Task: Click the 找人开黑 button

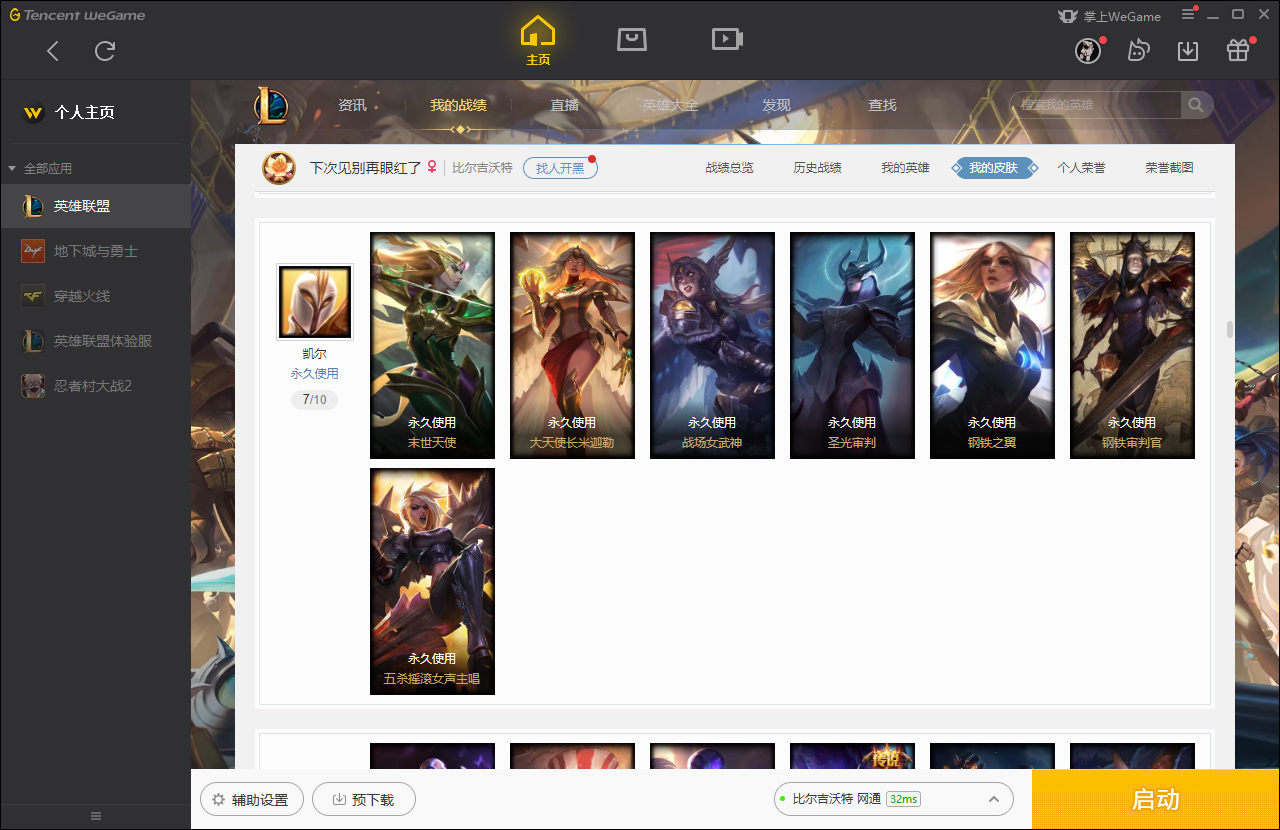Action: [x=560, y=168]
